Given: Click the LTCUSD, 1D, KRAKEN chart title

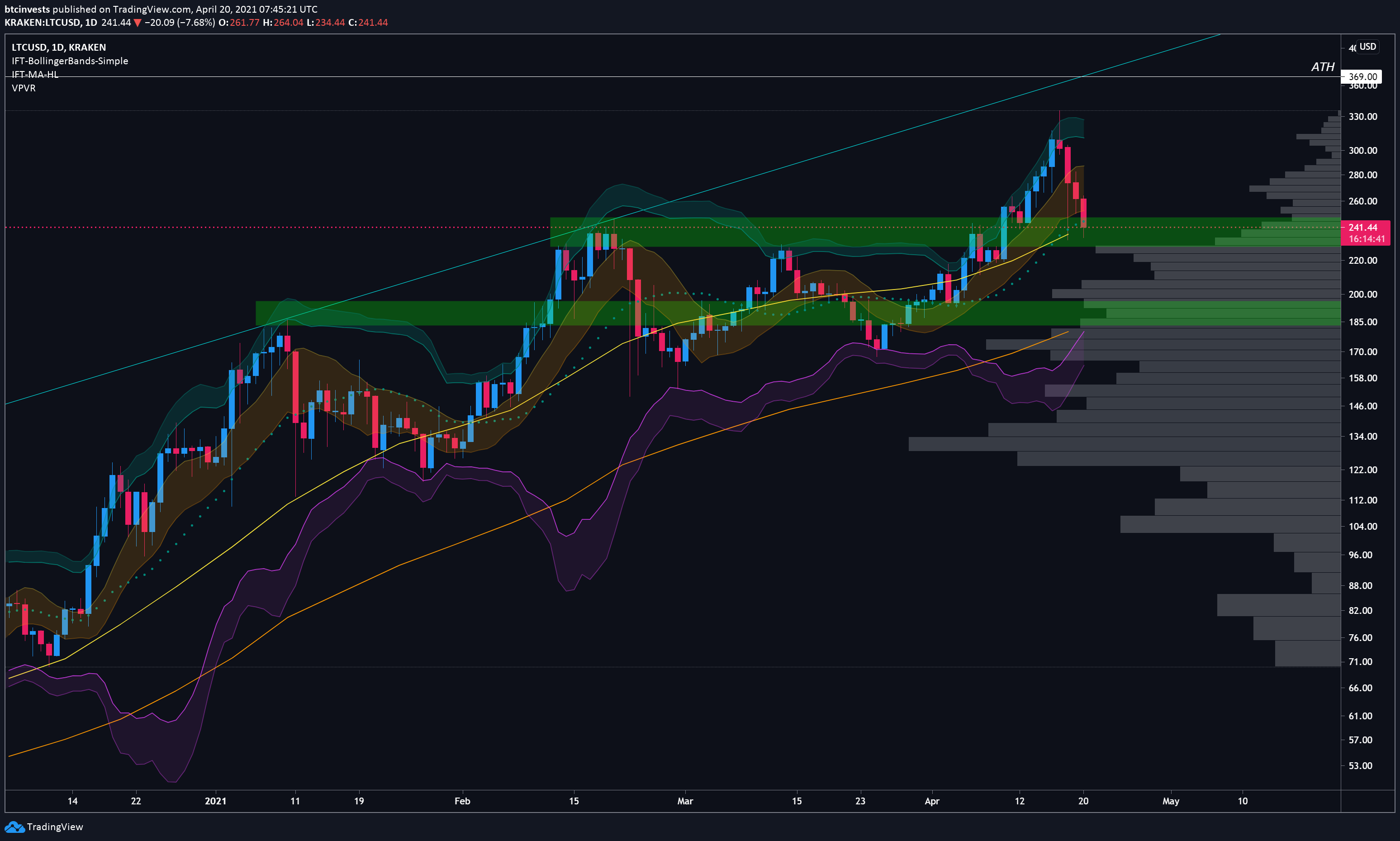Looking at the screenshot, I should pos(59,47).
